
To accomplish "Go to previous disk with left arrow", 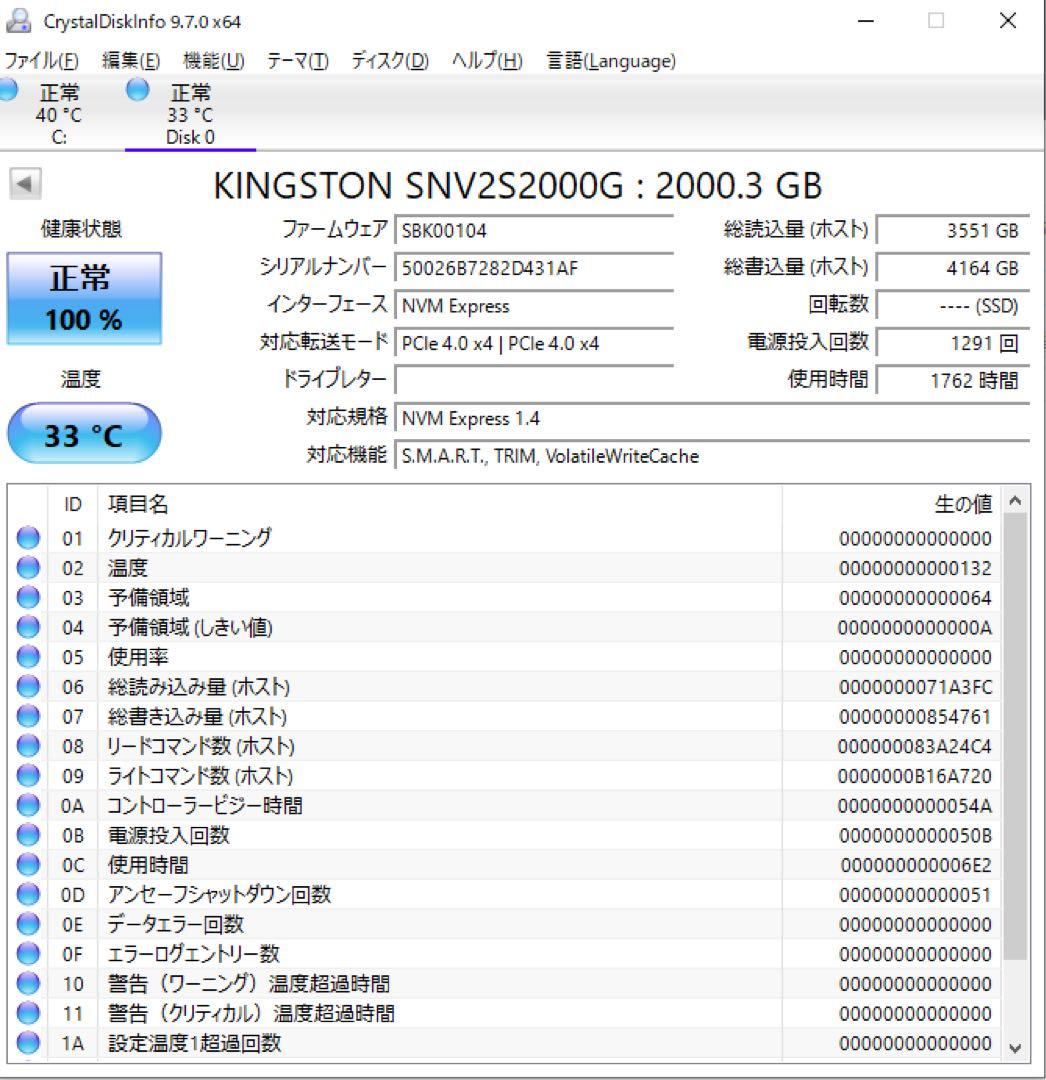I will [x=25, y=183].
